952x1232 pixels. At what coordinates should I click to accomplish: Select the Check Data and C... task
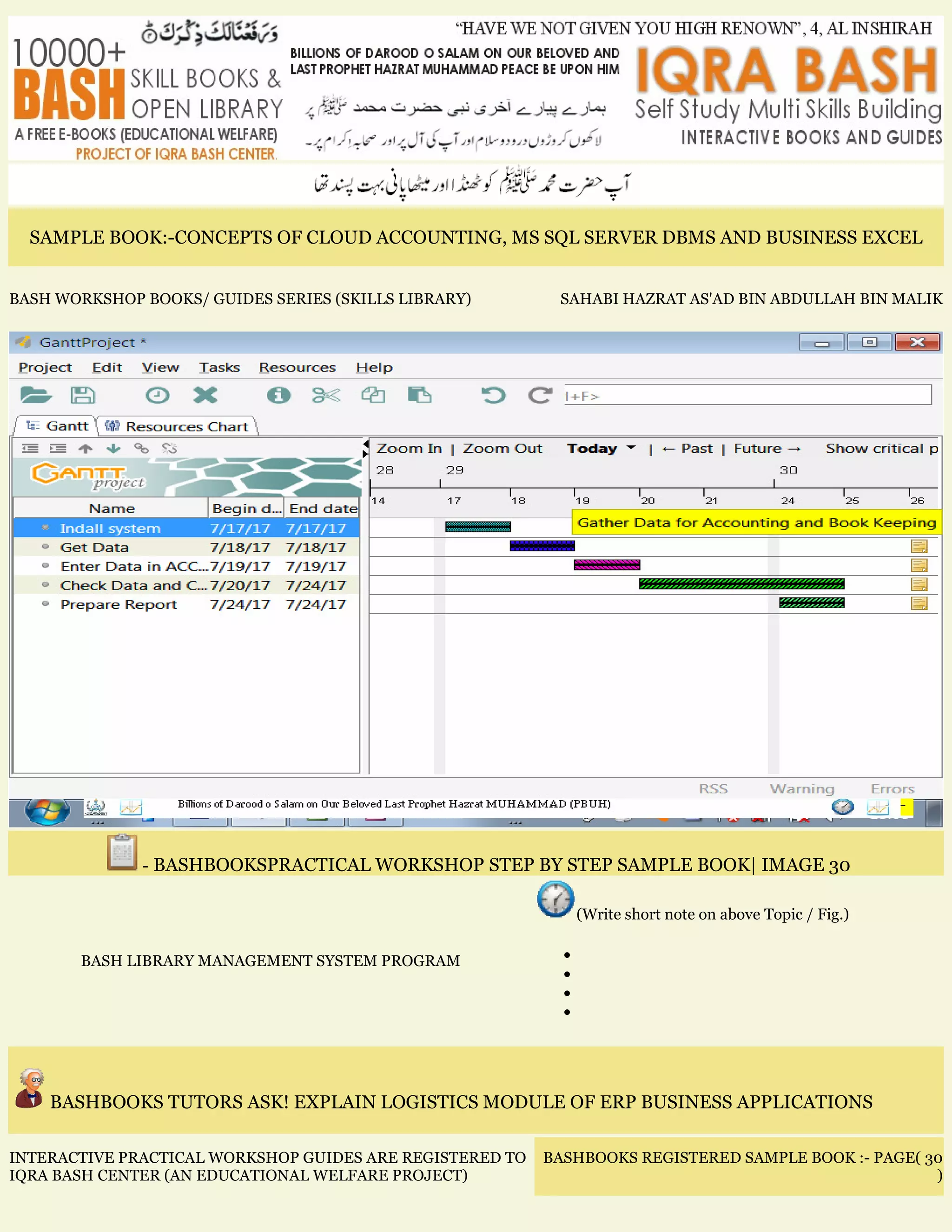coord(186,585)
